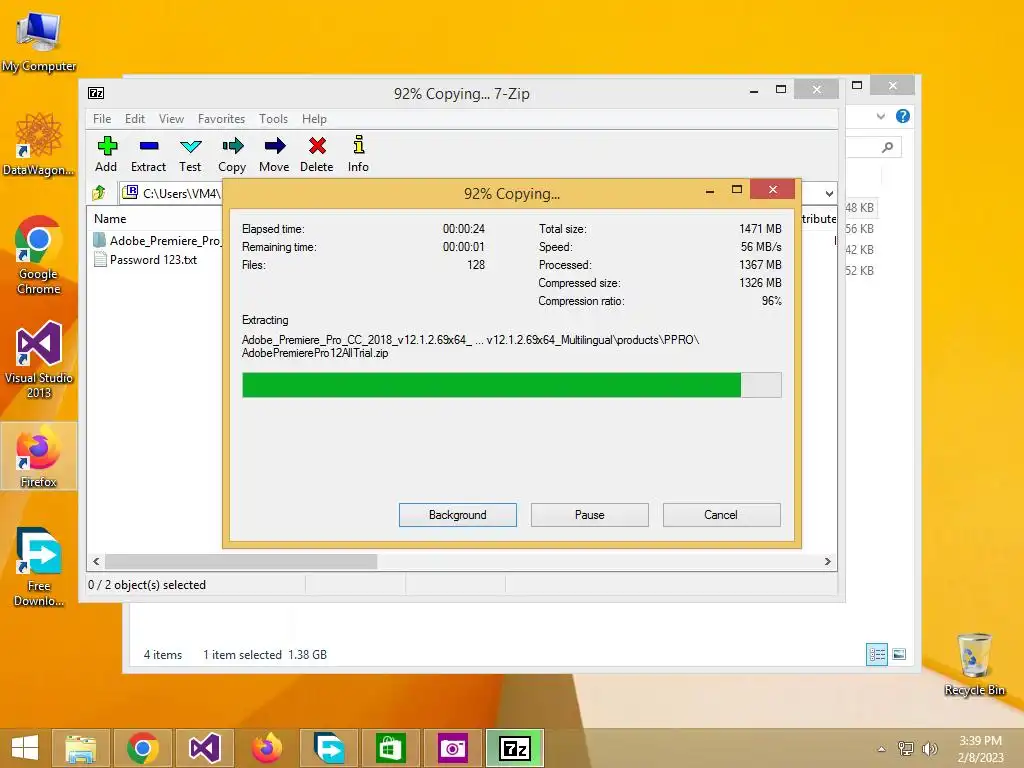Select Google Chrome desktop shortcut
Viewport: 1024px width, 768px height.
click(39, 255)
